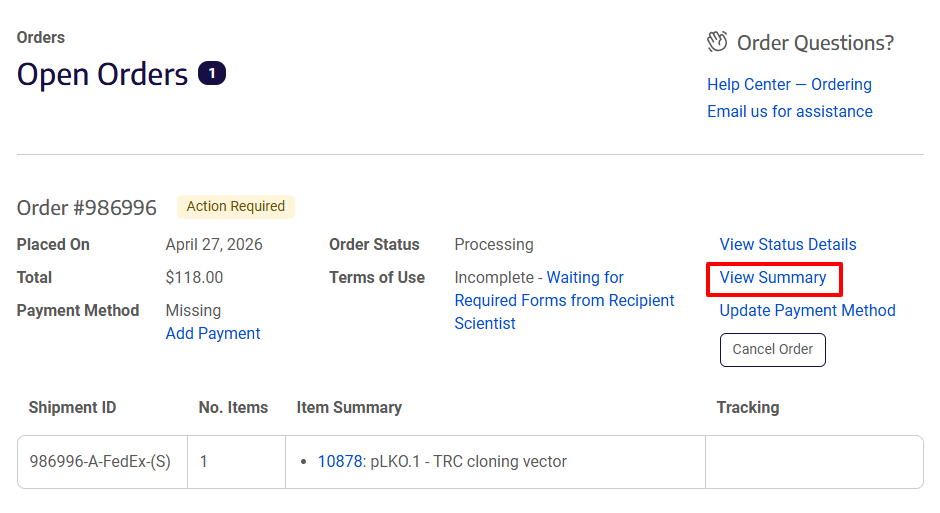Click the waving hand icon beside Order Questions
Screen dimensions: 940x513
pyautogui.click(x=717, y=42)
